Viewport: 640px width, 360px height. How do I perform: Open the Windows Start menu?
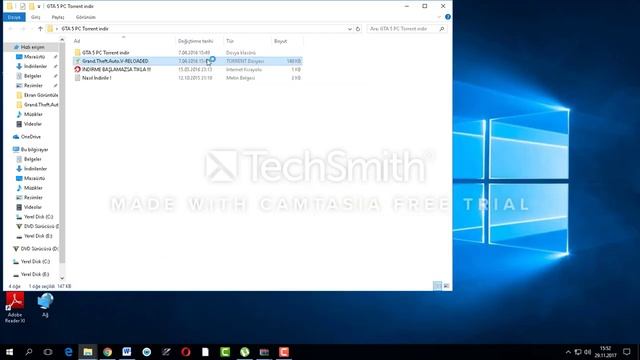pyautogui.click(x=9, y=352)
